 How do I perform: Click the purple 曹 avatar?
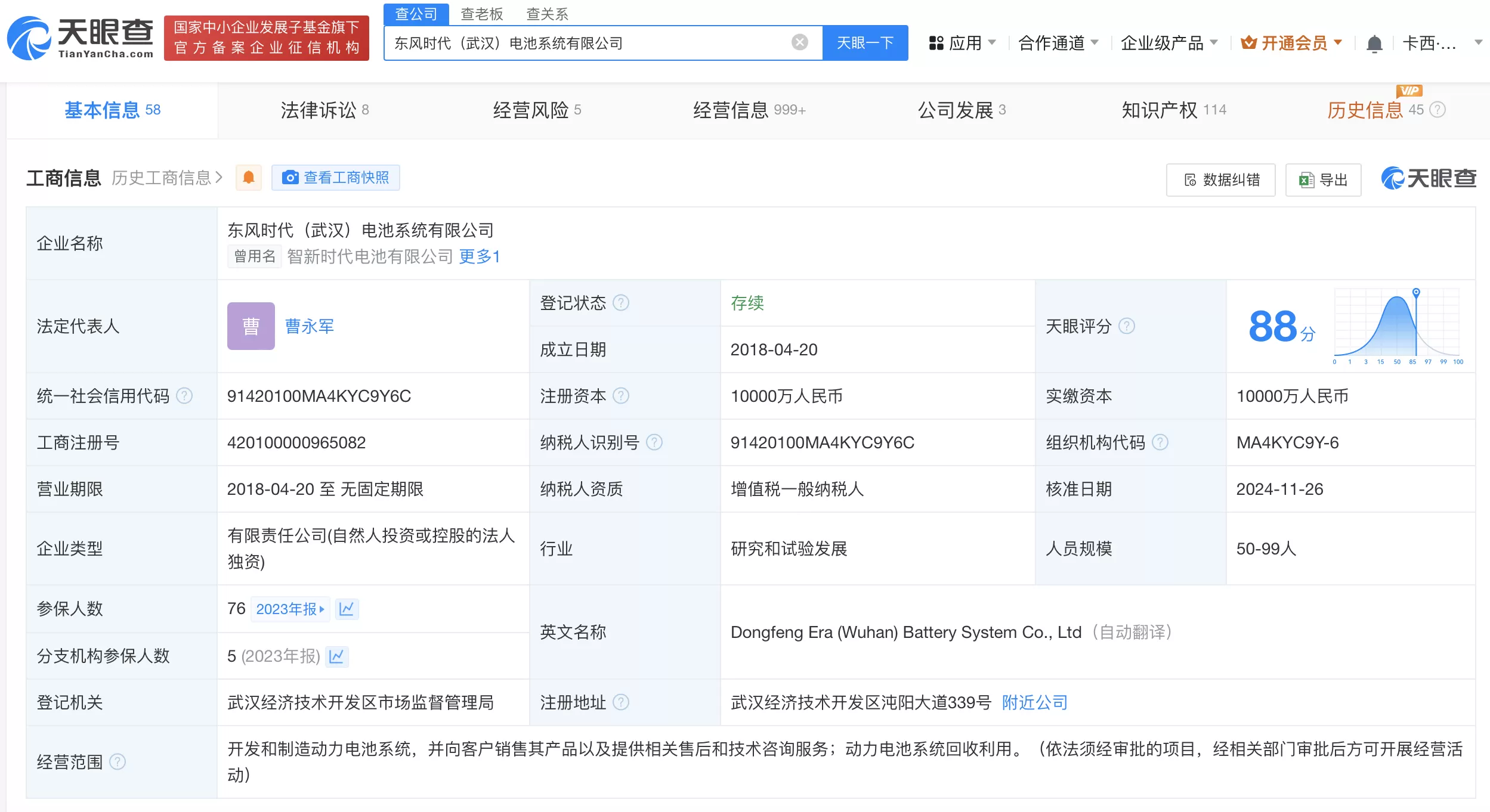[x=251, y=326]
